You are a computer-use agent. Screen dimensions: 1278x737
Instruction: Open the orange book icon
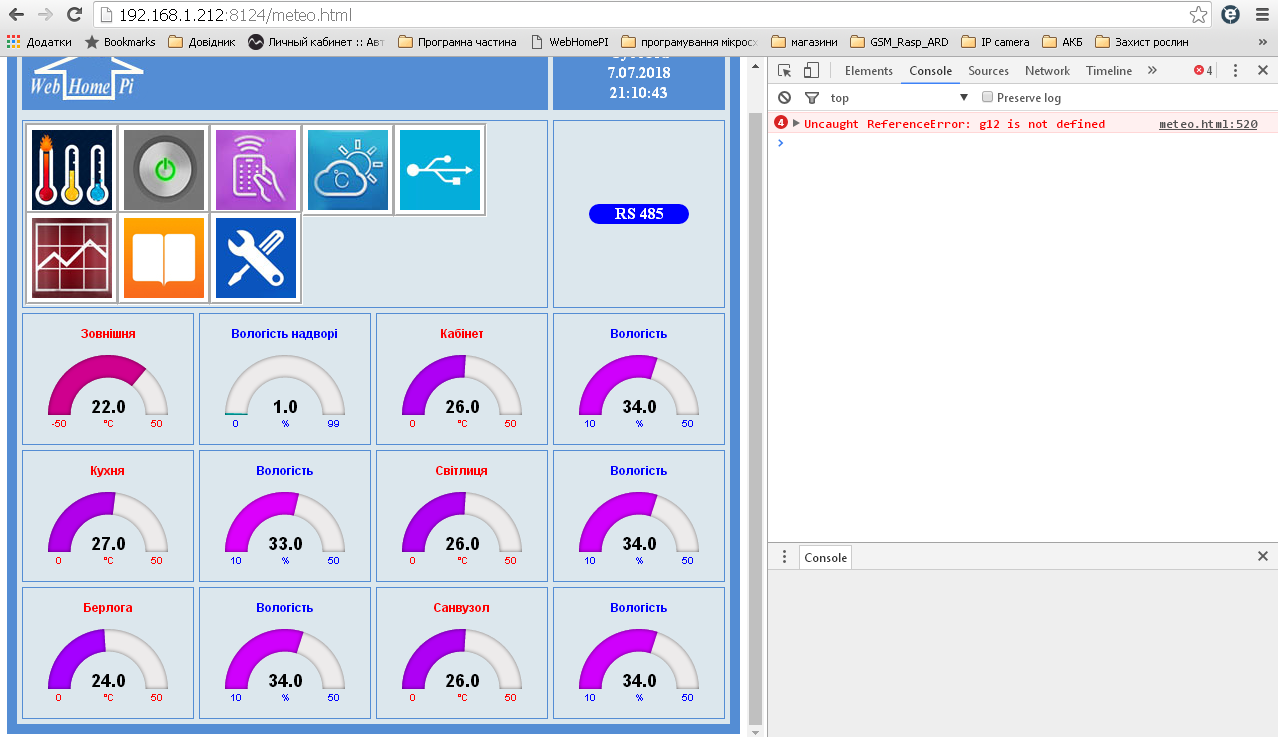164,257
